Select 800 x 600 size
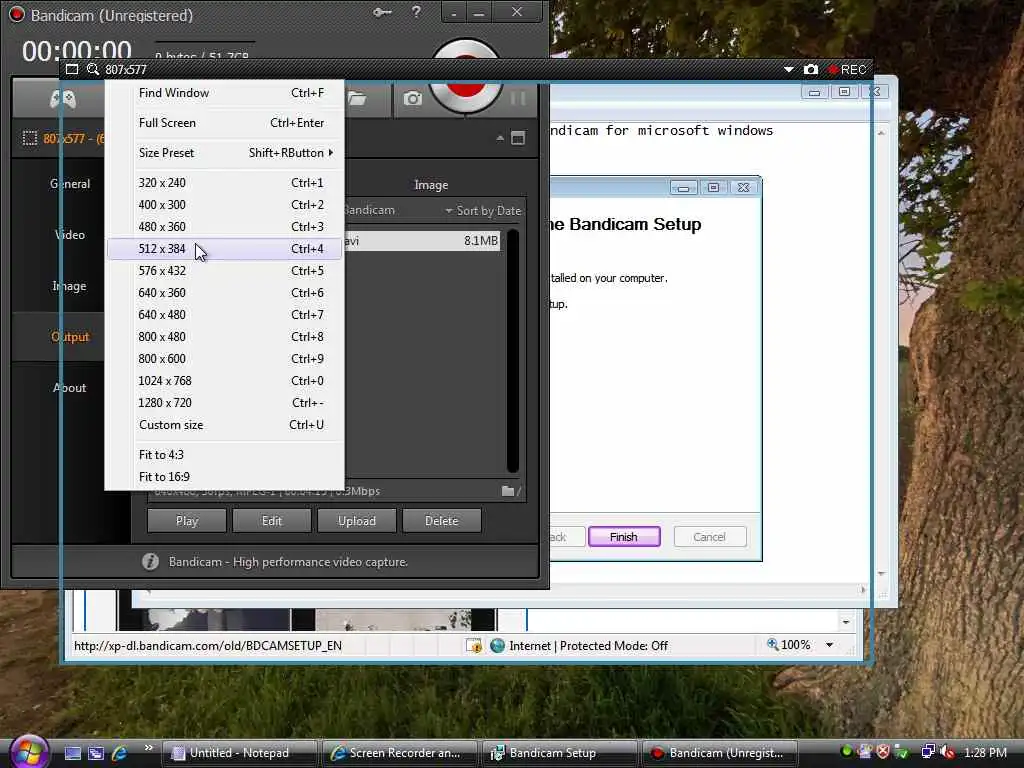The image size is (1024, 768). point(225,359)
